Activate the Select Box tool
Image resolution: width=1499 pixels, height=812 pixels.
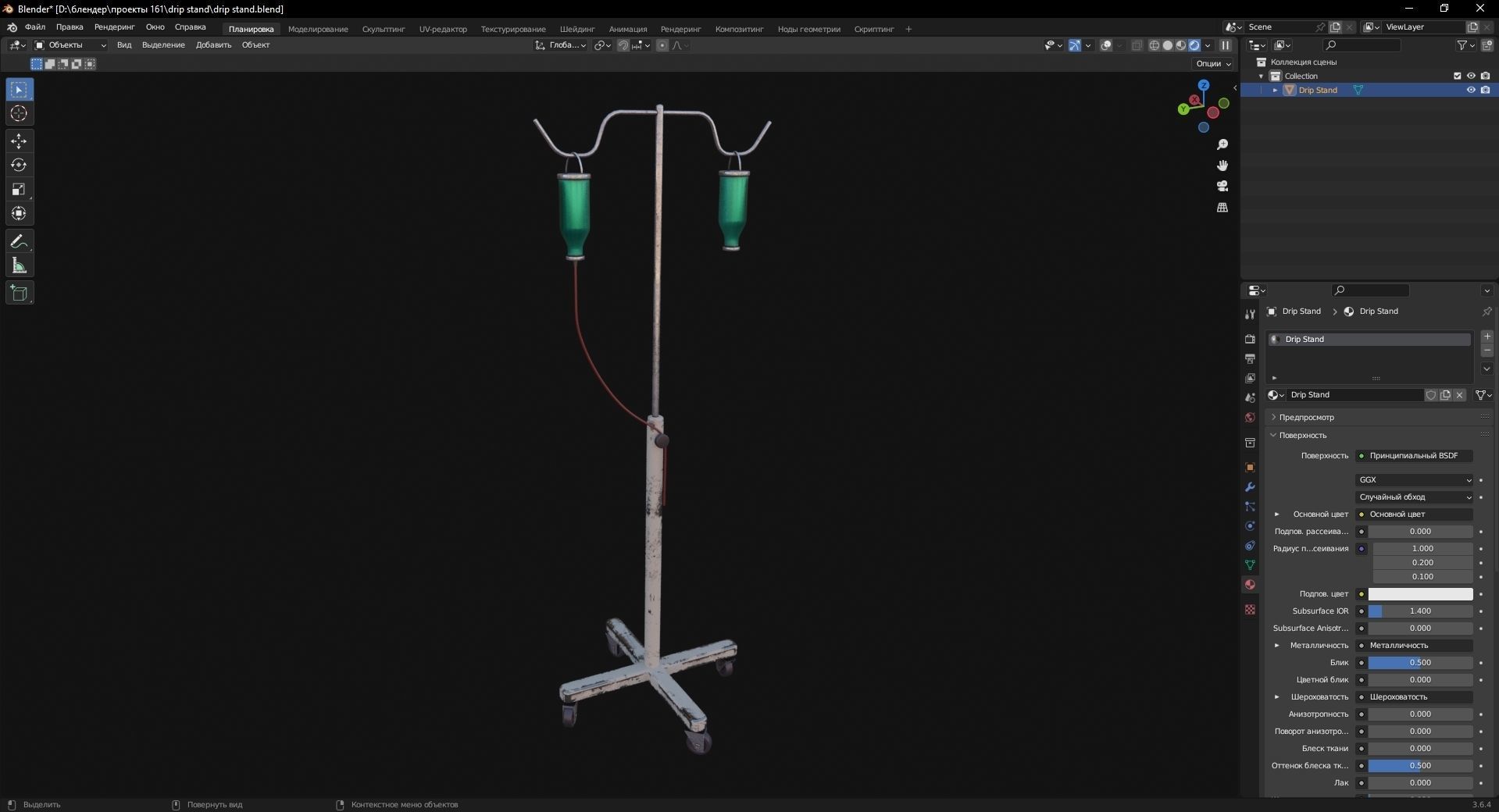[20, 90]
